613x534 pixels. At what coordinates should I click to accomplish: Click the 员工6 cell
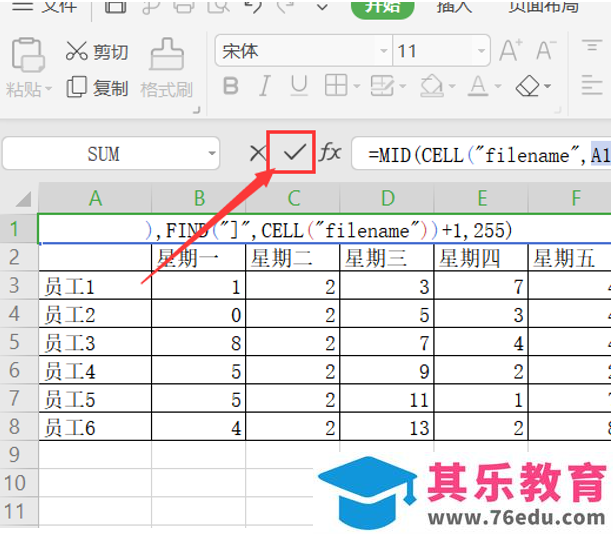tap(95, 426)
